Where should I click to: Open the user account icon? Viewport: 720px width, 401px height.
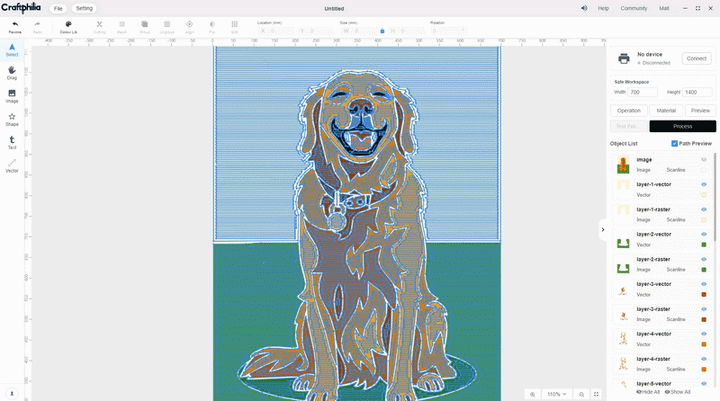[12, 394]
